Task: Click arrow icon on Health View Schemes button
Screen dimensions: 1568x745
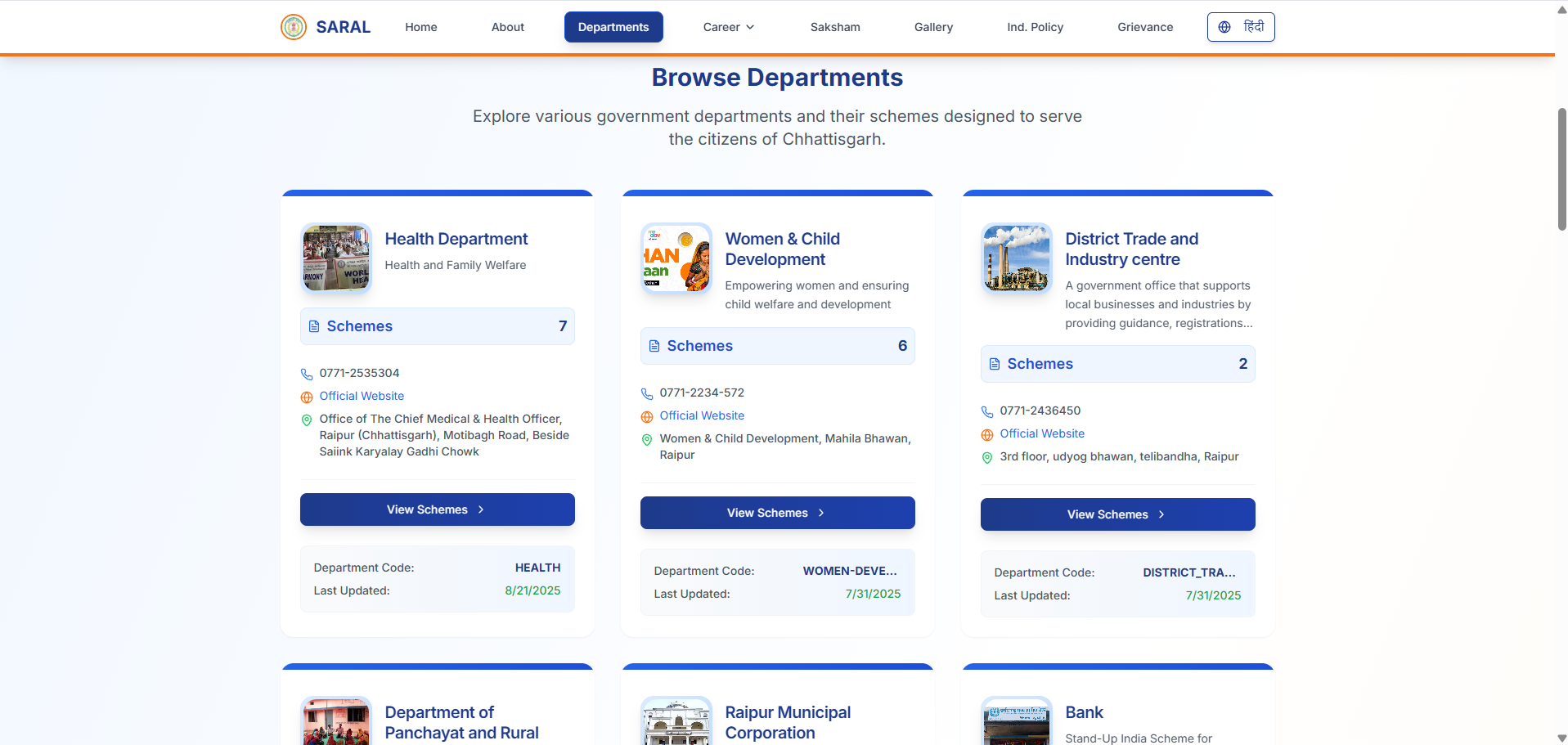Action: tap(481, 509)
